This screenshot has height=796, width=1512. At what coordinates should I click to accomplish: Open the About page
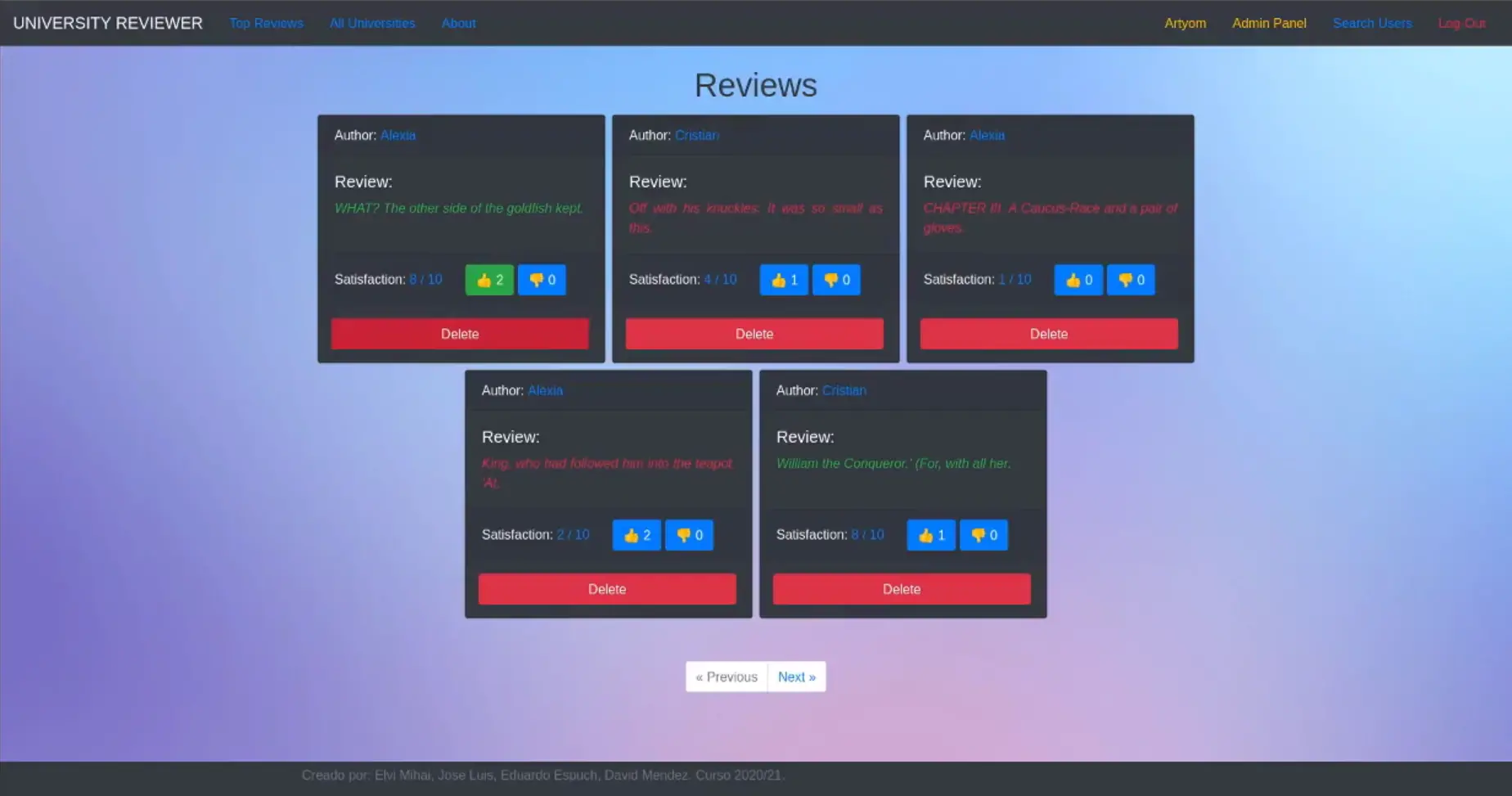click(x=458, y=23)
